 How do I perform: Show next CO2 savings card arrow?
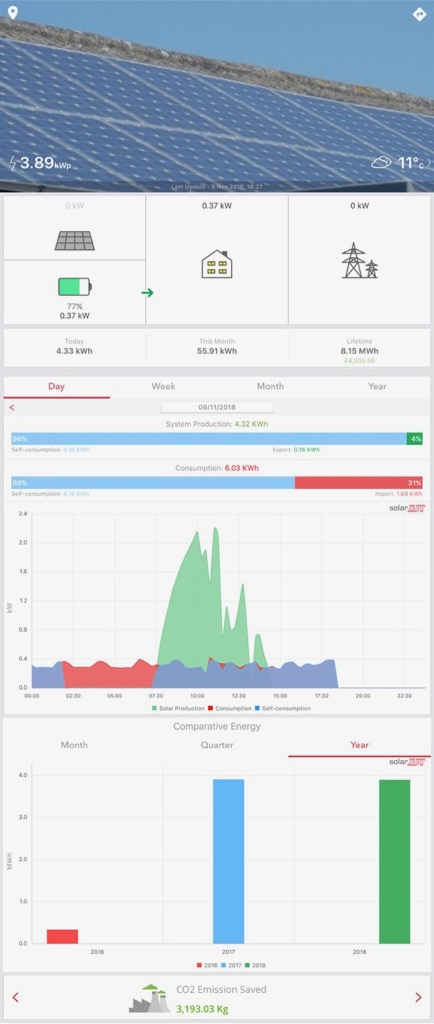pyautogui.click(x=418, y=997)
